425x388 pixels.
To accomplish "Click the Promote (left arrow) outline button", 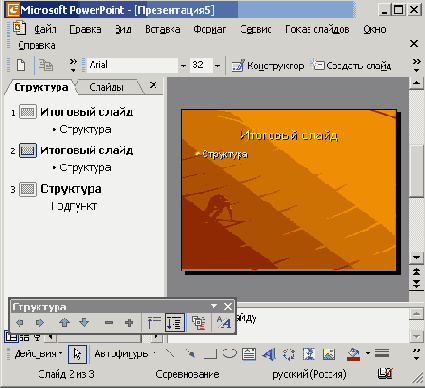I will (20, 323).
